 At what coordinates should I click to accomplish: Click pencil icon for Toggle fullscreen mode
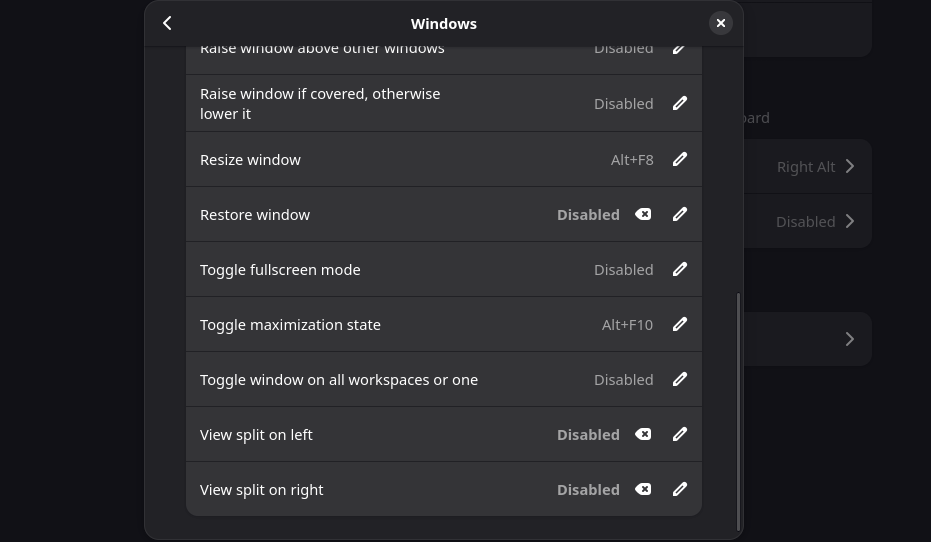click(680, 269)
